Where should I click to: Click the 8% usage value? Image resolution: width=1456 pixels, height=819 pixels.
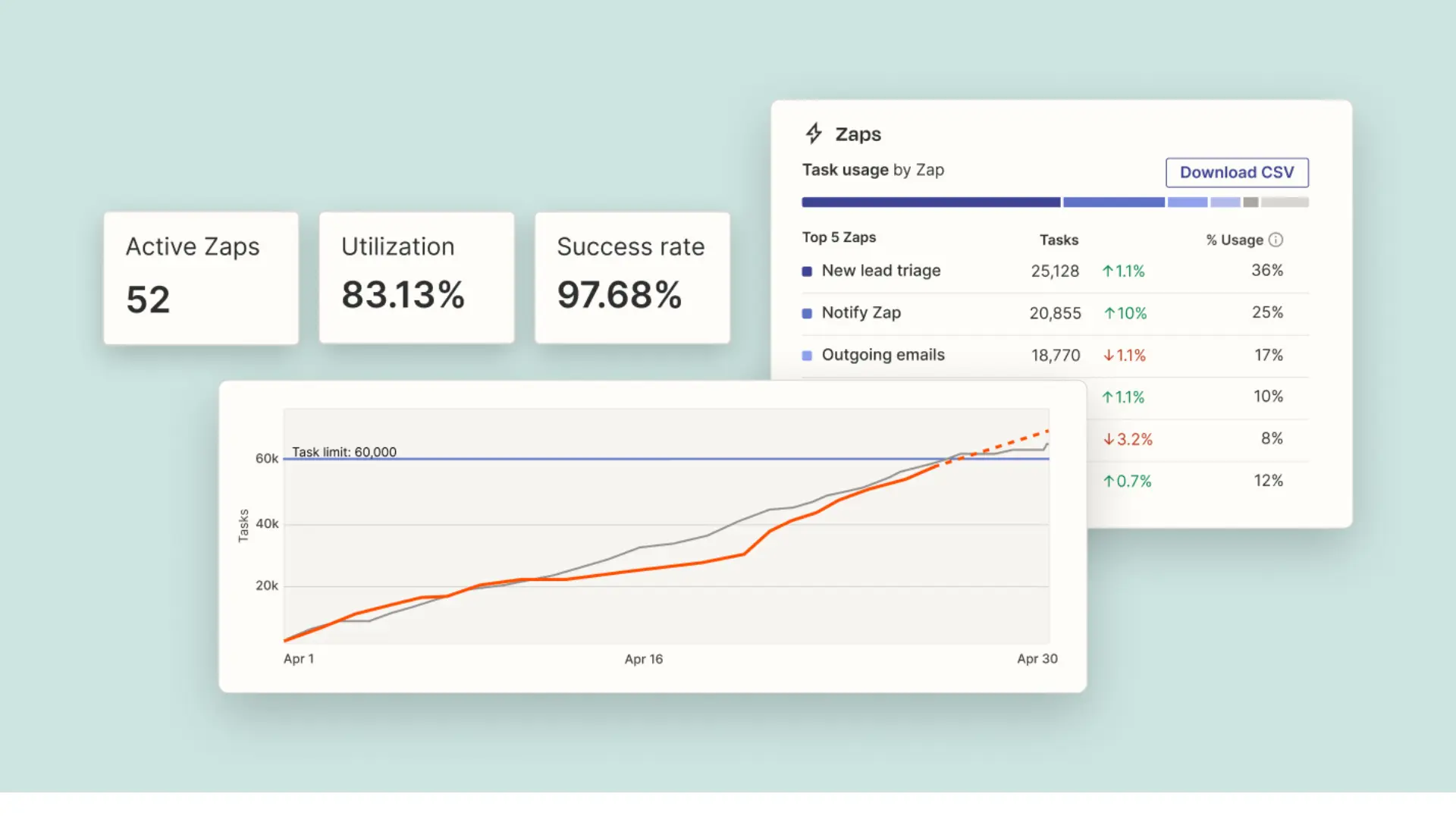click(1272, 438)
